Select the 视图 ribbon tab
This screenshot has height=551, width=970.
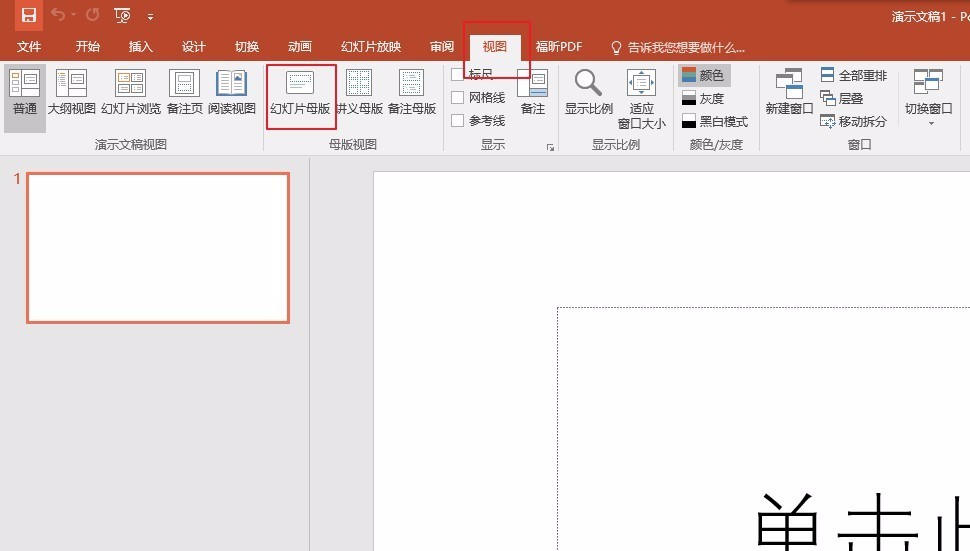(x=494, y=46)
